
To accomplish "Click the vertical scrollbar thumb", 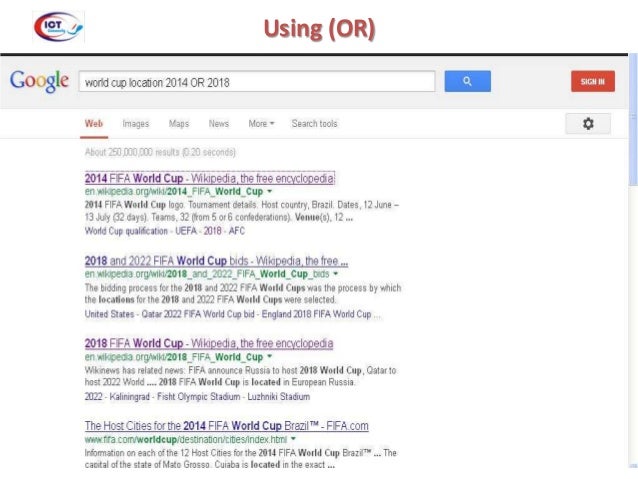I will click(633, 118).
